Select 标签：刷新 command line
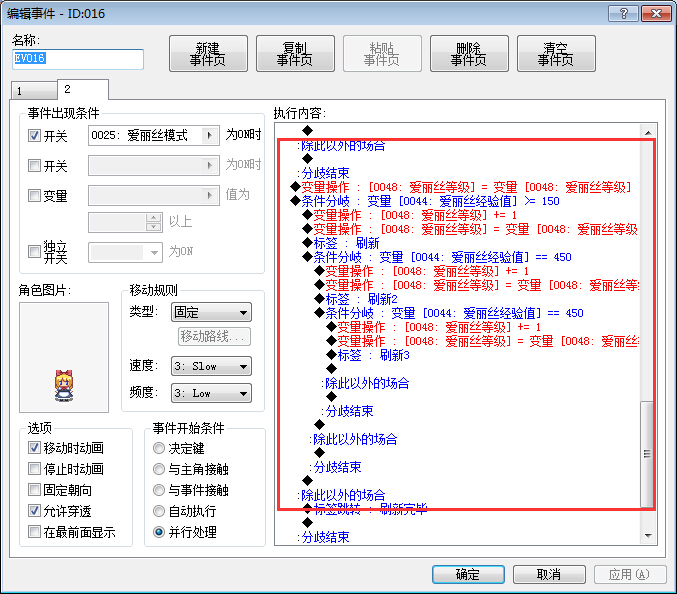 click(x=341, y=243)
